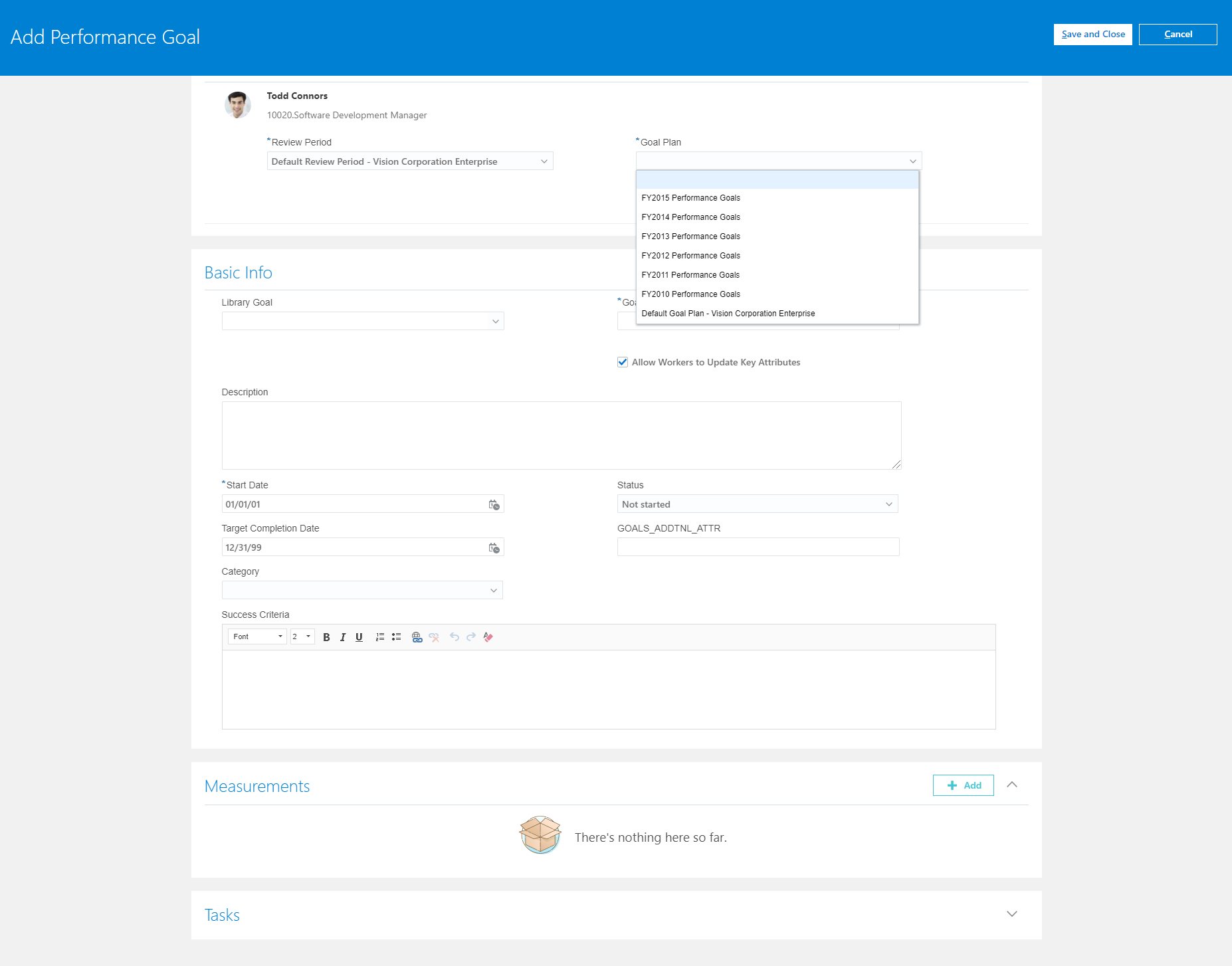The height and width of the screenshot is (966, 1232).
Task: Apply bold formatting in Success Criteria editor
Action: click(x=326, y=636)
